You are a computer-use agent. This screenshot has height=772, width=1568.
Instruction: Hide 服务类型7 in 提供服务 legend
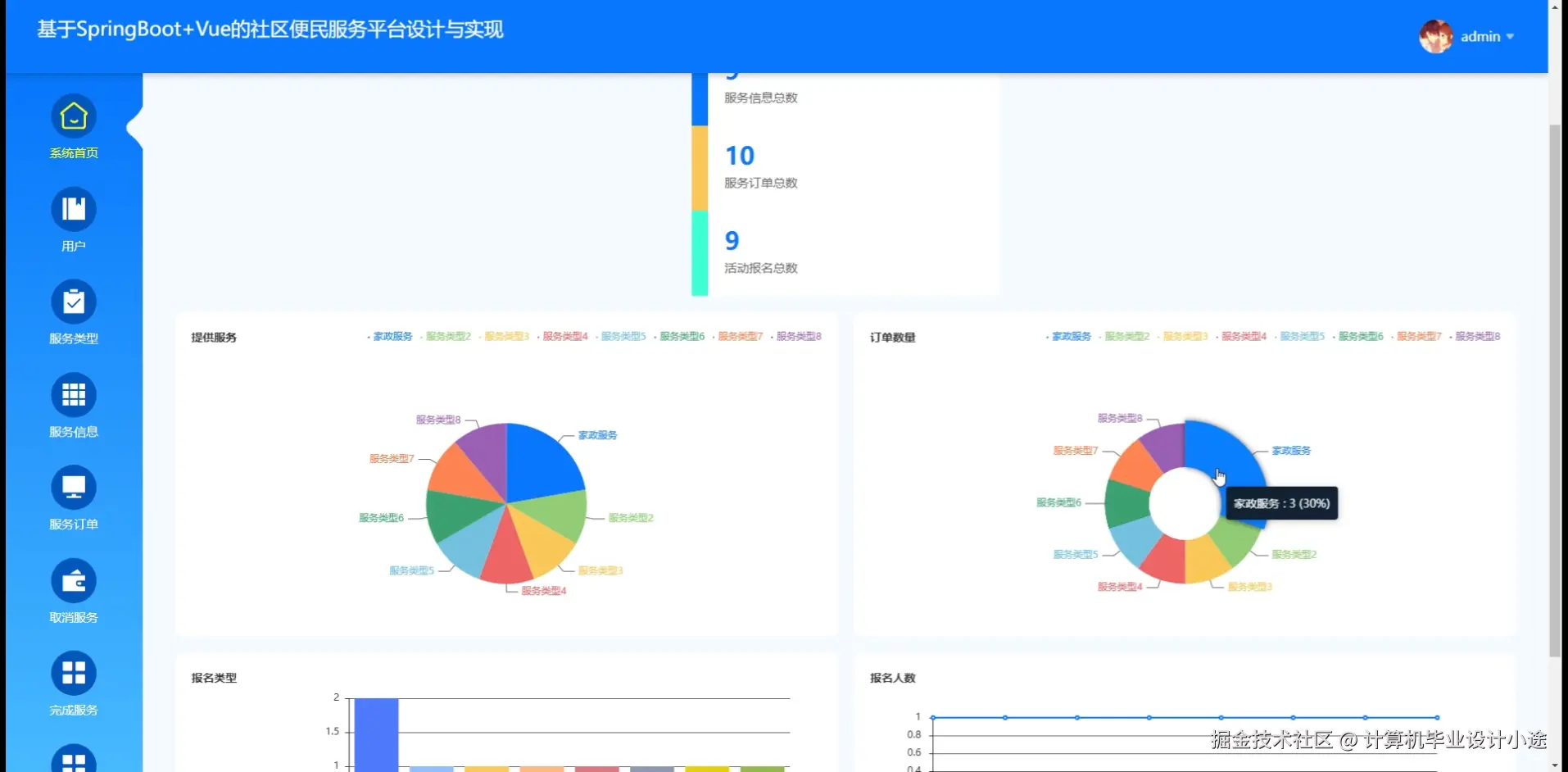click(737, 336)
